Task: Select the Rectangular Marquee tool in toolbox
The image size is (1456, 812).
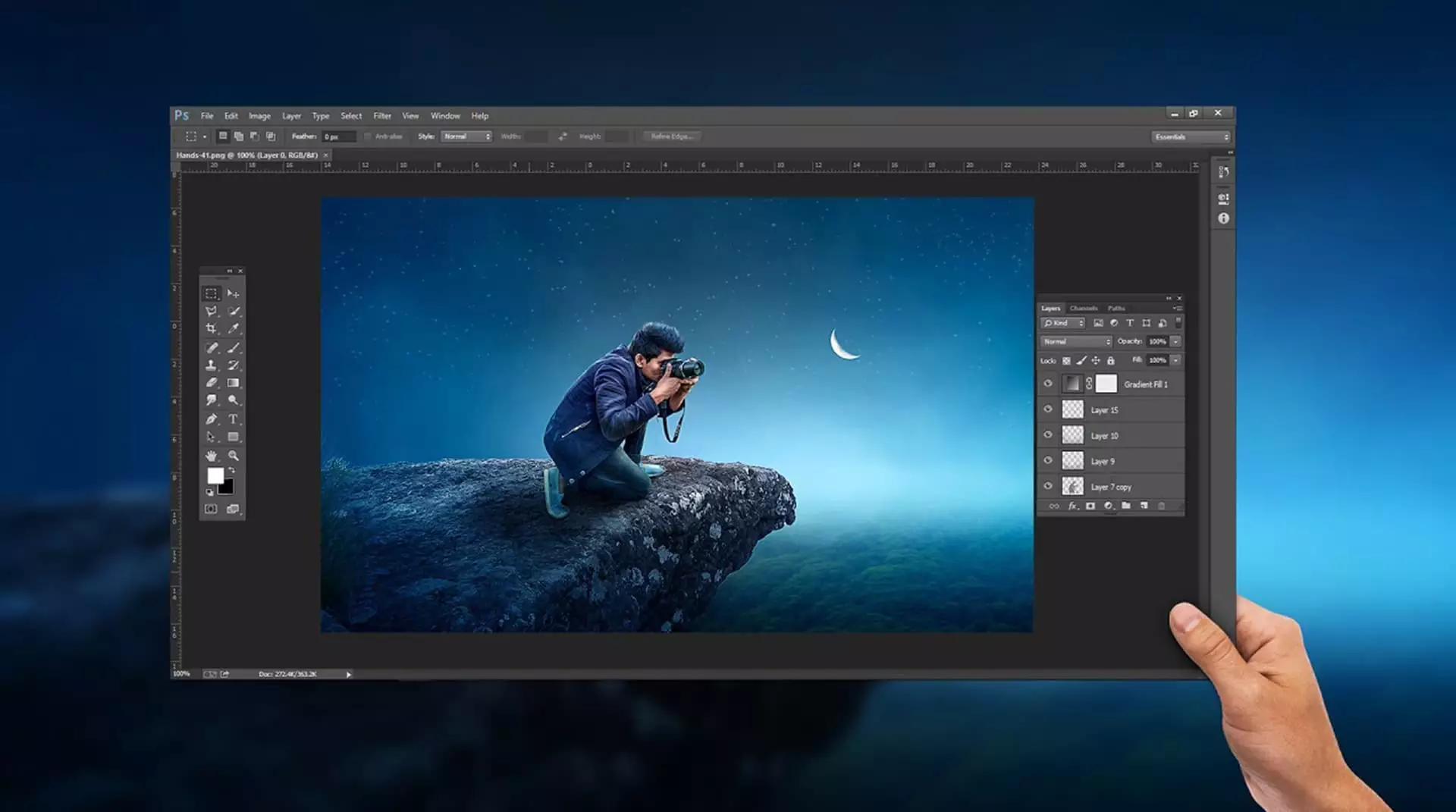Action: pos(212,293)
